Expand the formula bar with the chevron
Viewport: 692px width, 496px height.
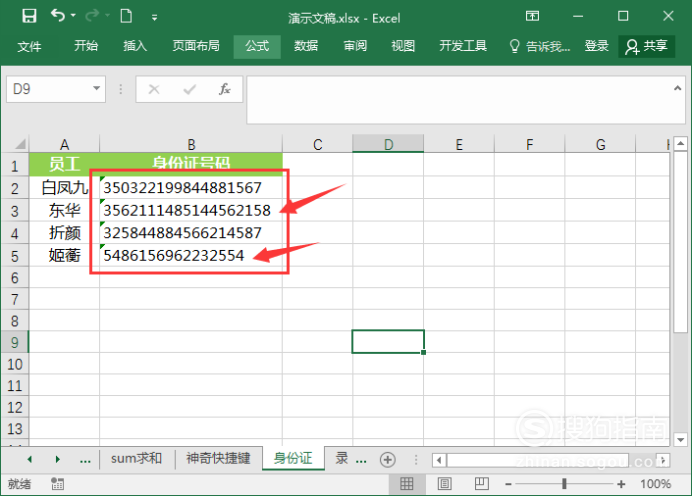coord(677,89)
